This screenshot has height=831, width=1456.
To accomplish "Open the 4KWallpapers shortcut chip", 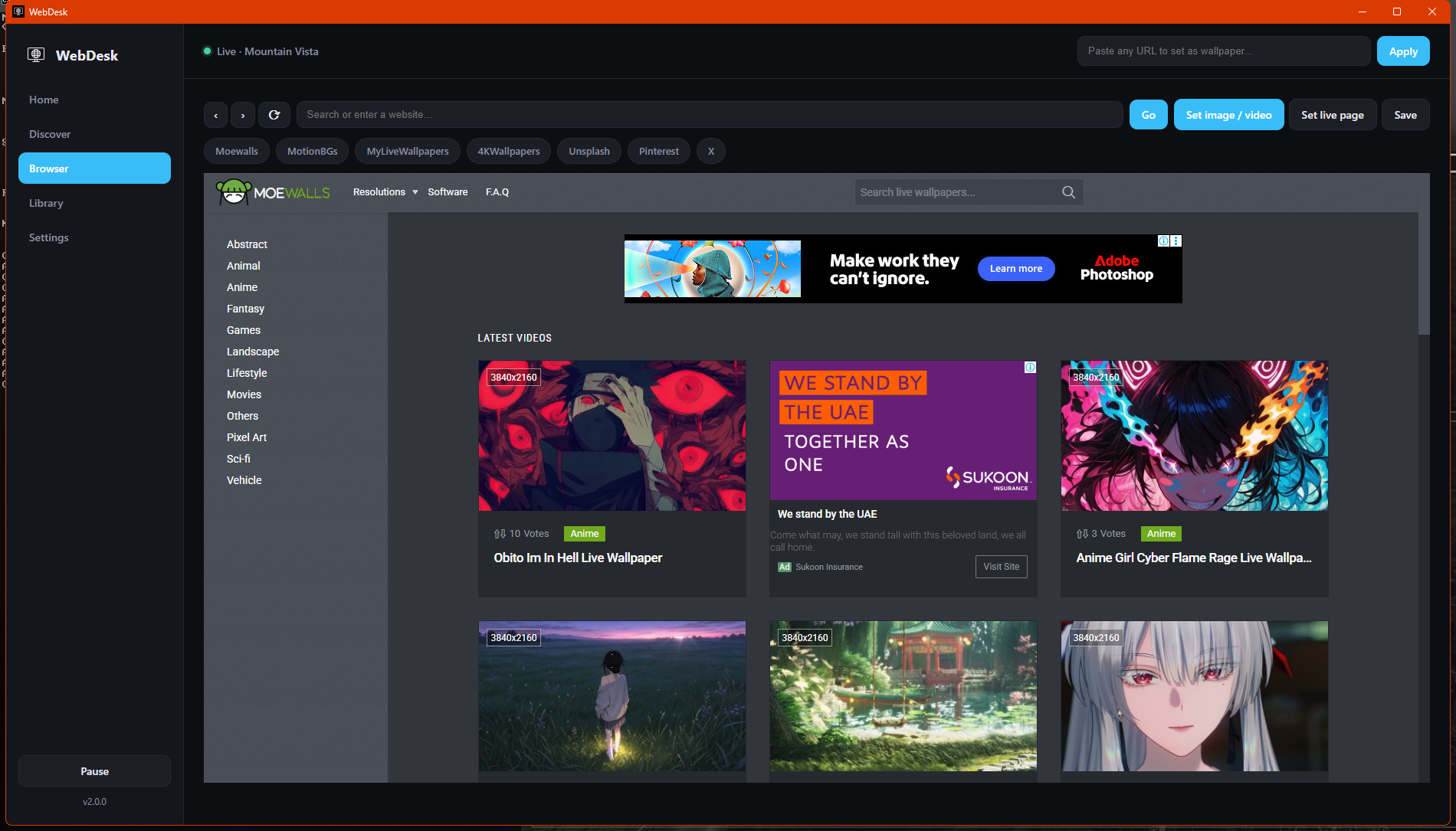I will click(x=509, y=151).
